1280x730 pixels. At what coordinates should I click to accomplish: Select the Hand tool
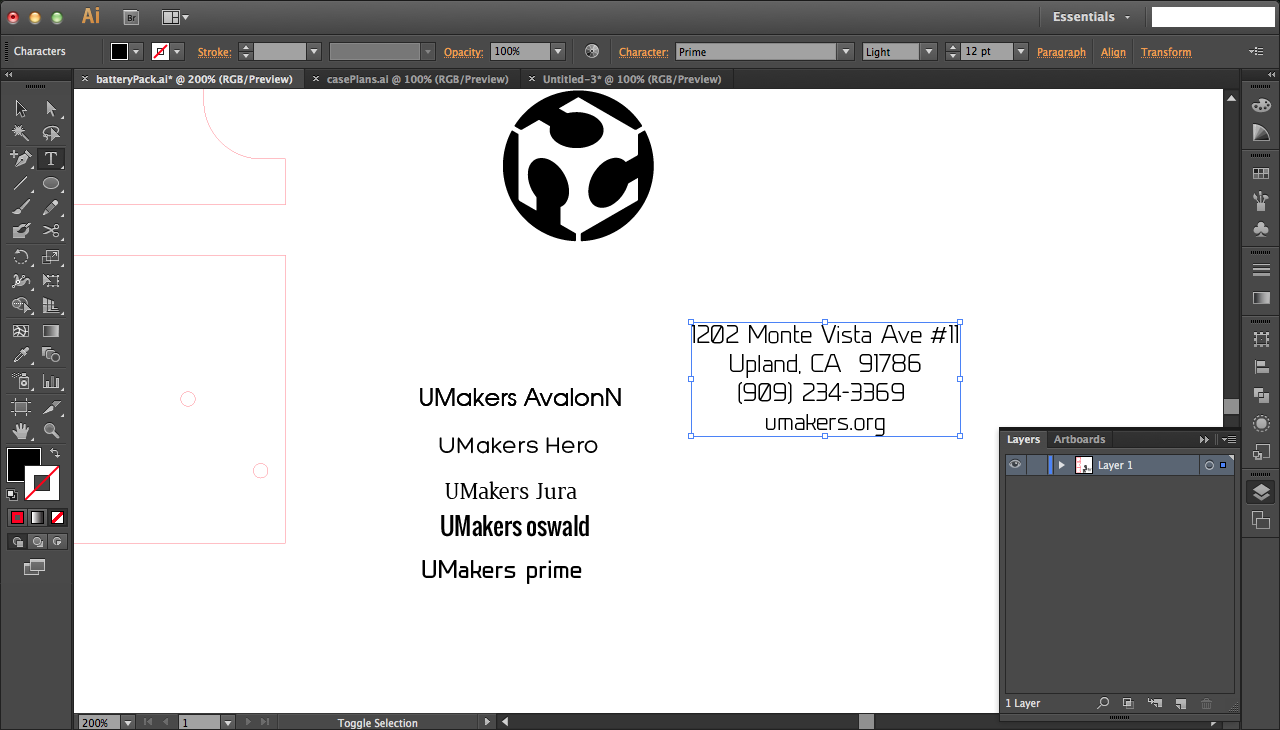click(21, 431)
